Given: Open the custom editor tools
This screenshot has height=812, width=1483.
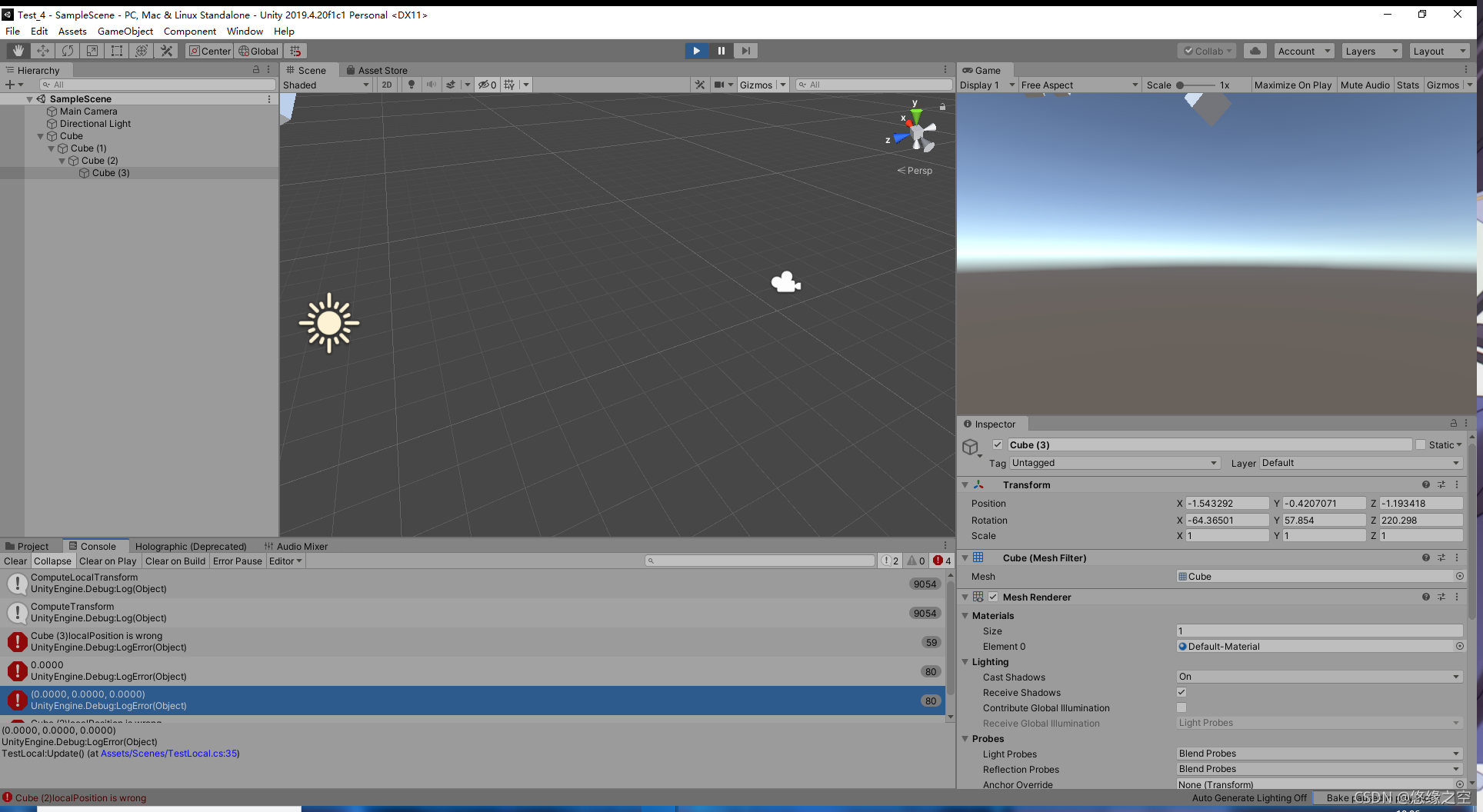Looking at the screenshot, I should [166, 51].
